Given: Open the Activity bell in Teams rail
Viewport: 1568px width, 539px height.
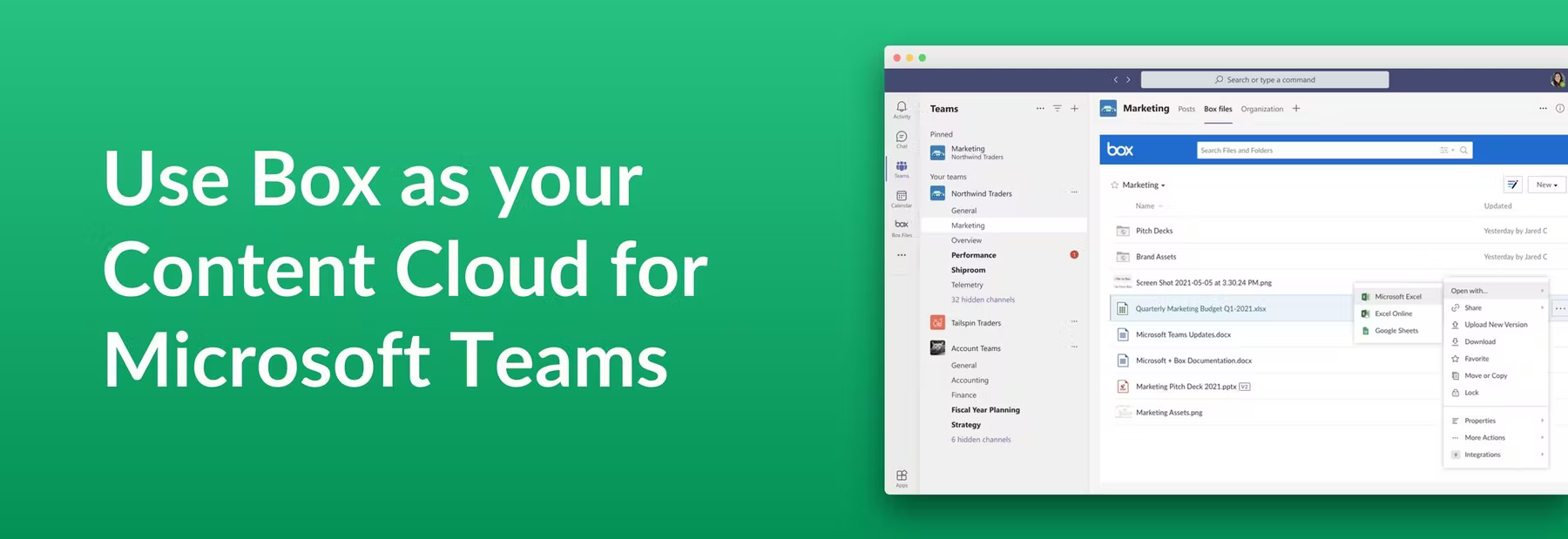Looking at the screenshot, I should [902, 109].
